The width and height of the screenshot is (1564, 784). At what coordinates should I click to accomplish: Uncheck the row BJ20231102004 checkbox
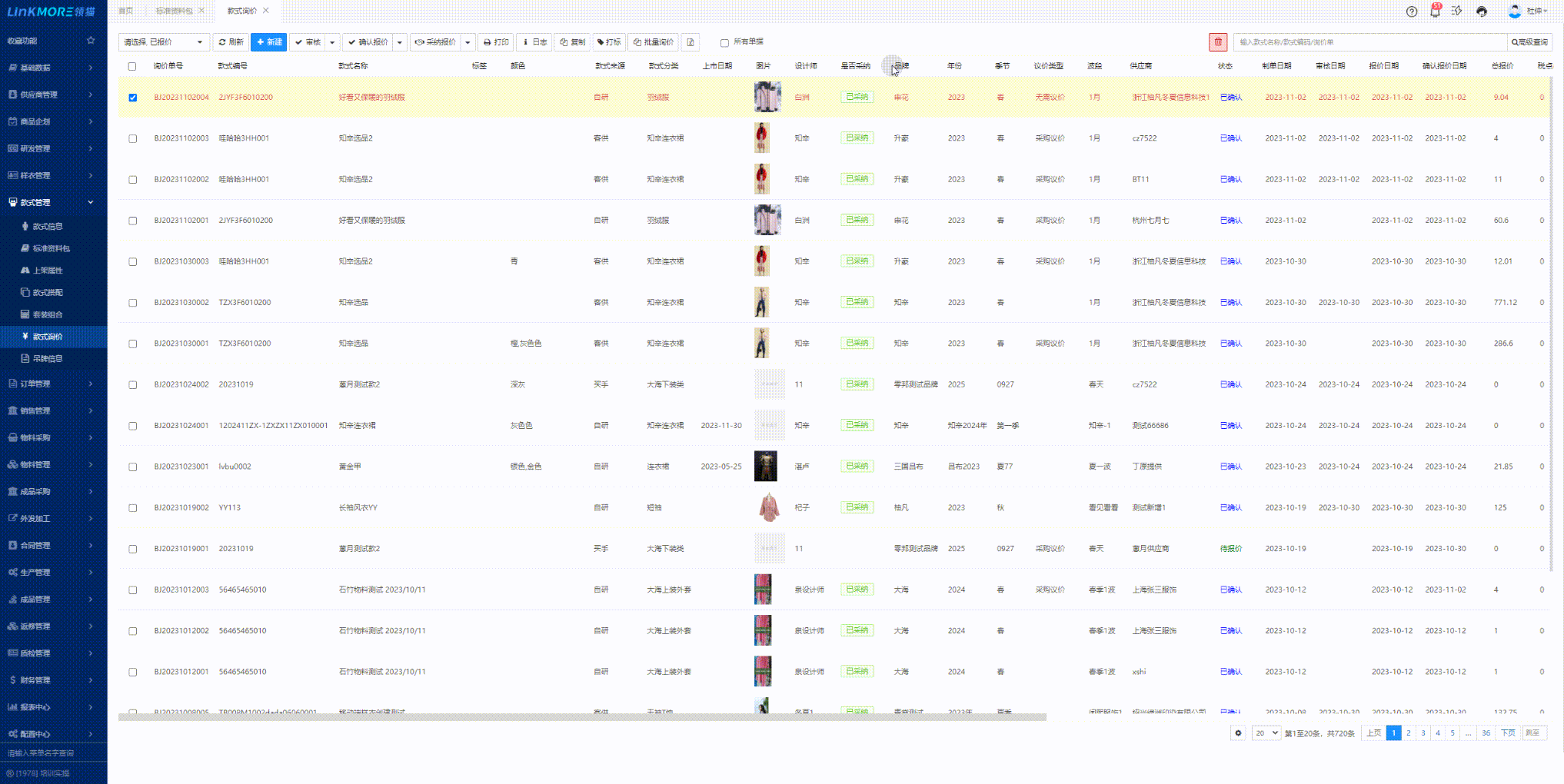point(133,98)
